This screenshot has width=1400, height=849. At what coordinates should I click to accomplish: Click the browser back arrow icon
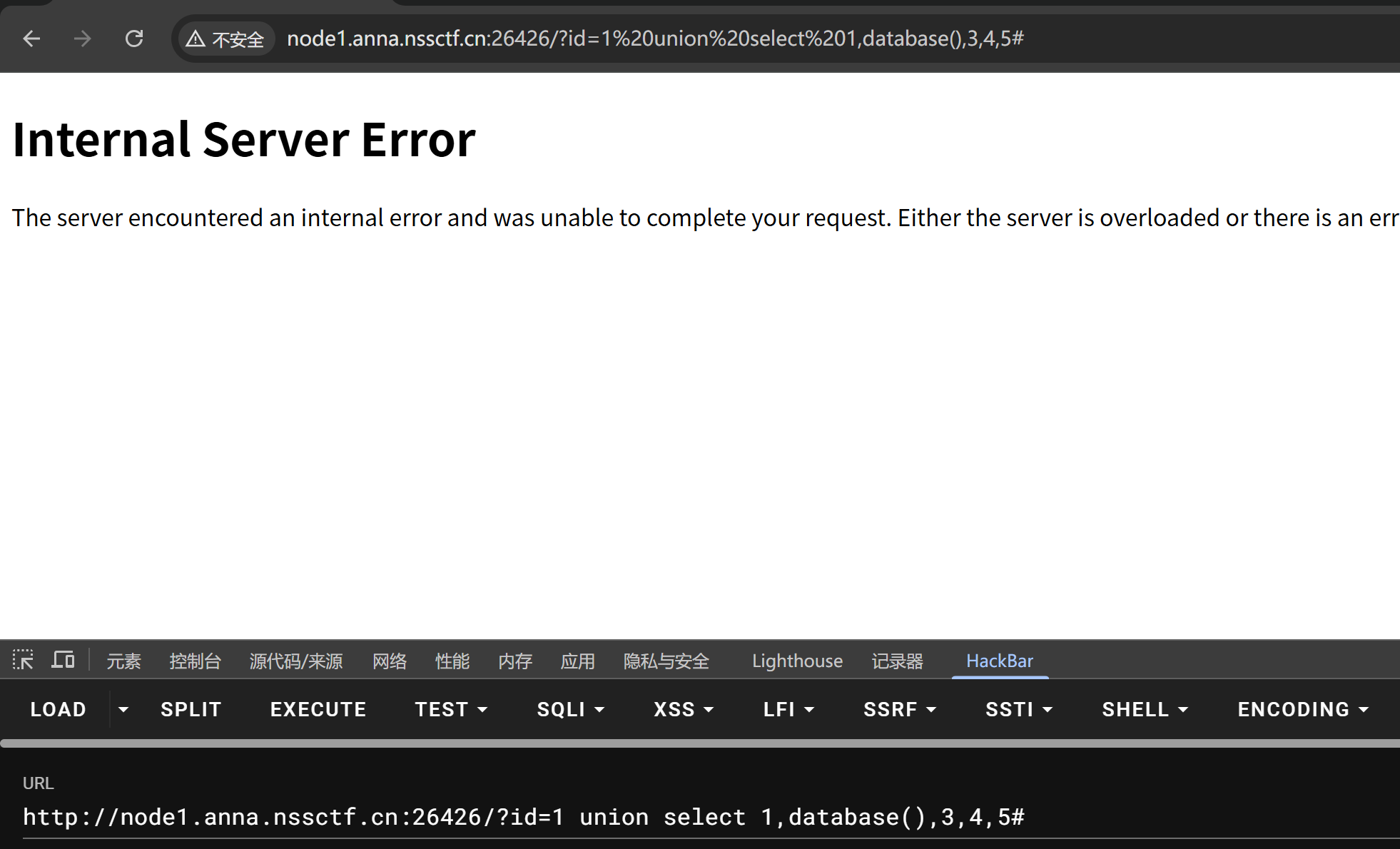point(31,39)
